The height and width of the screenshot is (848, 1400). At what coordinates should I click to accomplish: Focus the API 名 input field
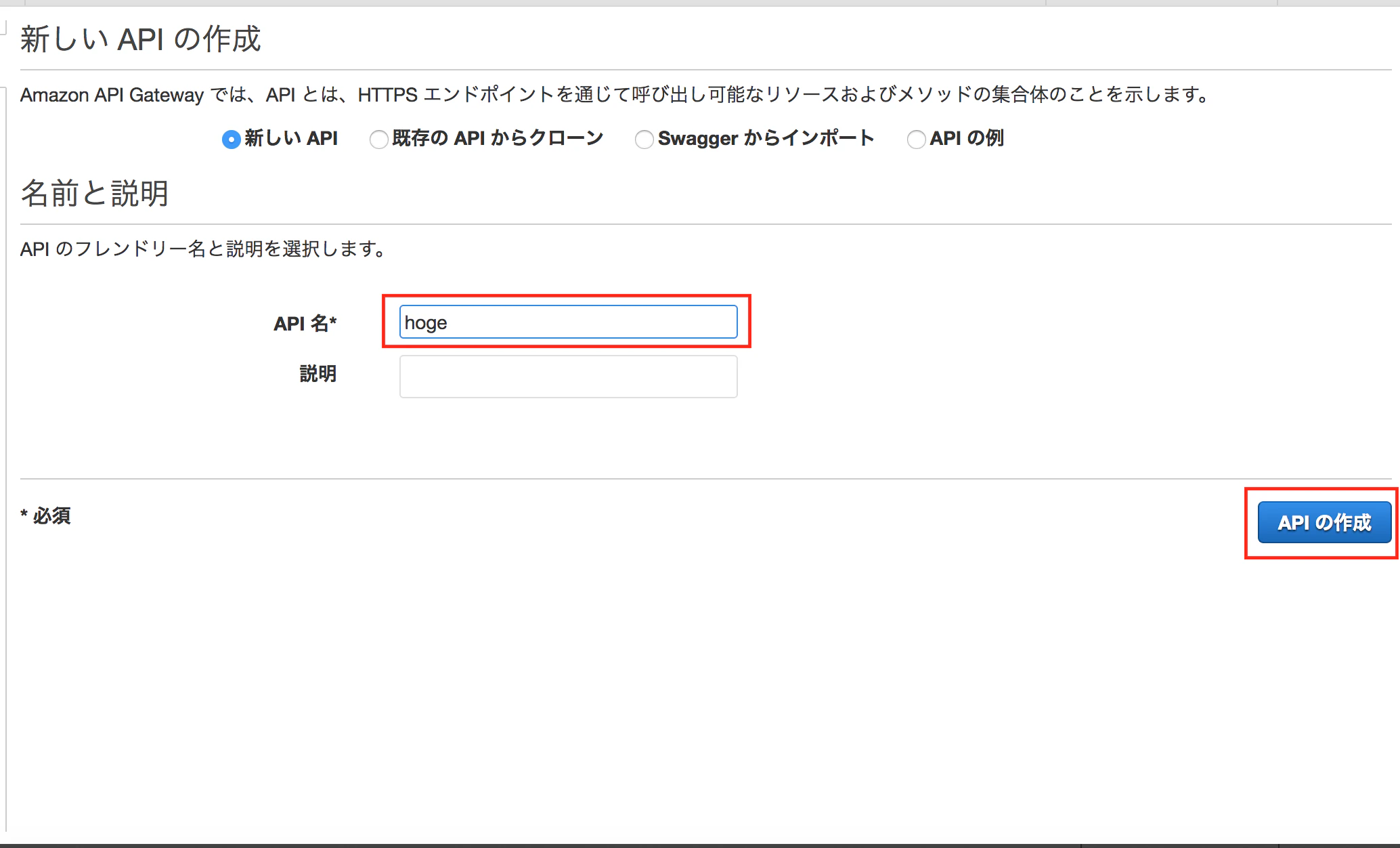pyautogui.click(x=568, y=322)
